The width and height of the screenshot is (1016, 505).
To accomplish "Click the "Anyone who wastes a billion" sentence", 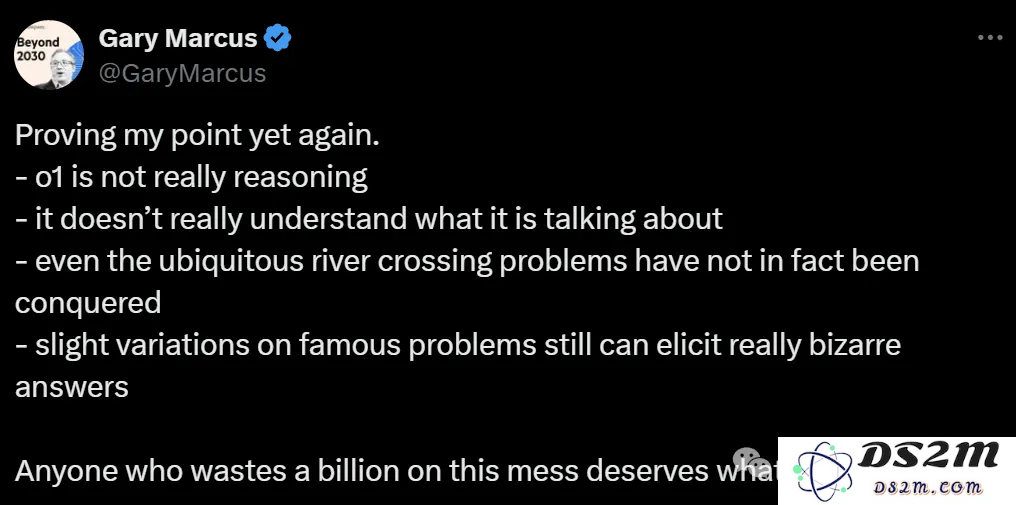I will pos(396,471).
